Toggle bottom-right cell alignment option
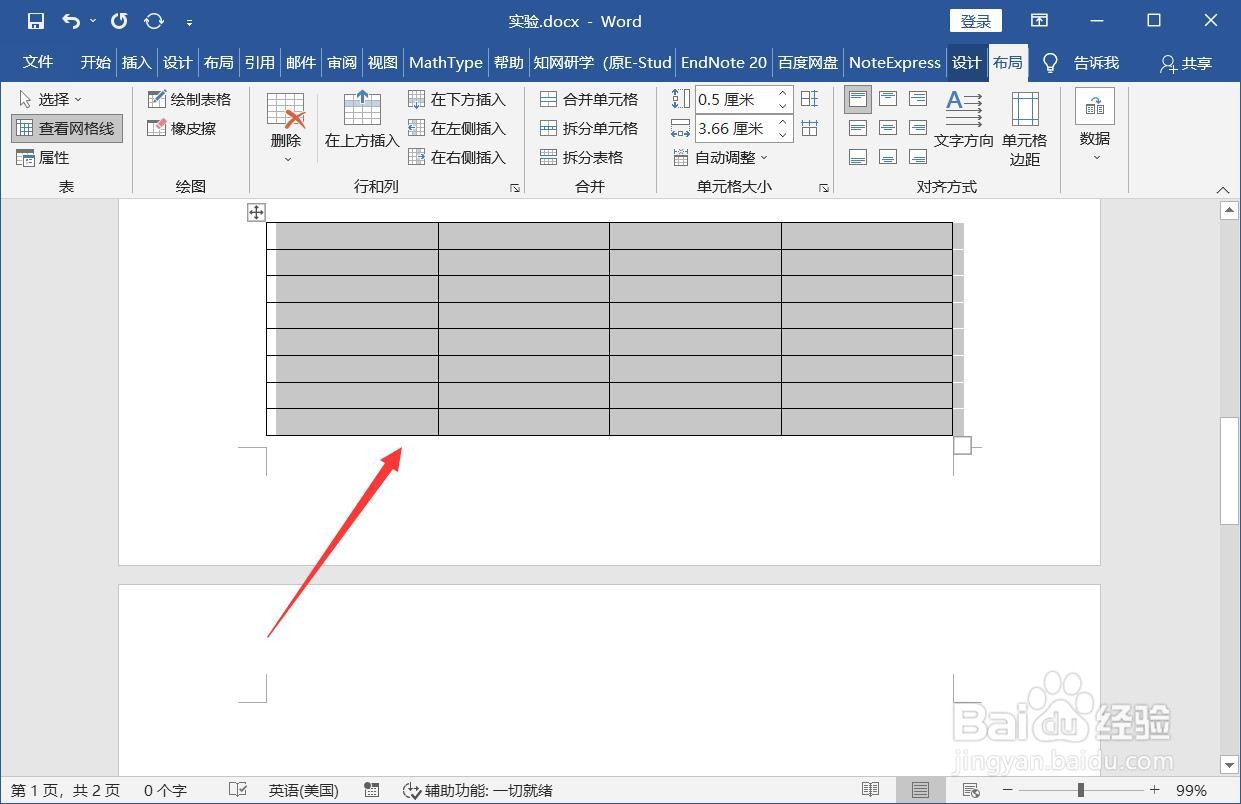Viewport: 1241px width, 804px height. [917, 157]
